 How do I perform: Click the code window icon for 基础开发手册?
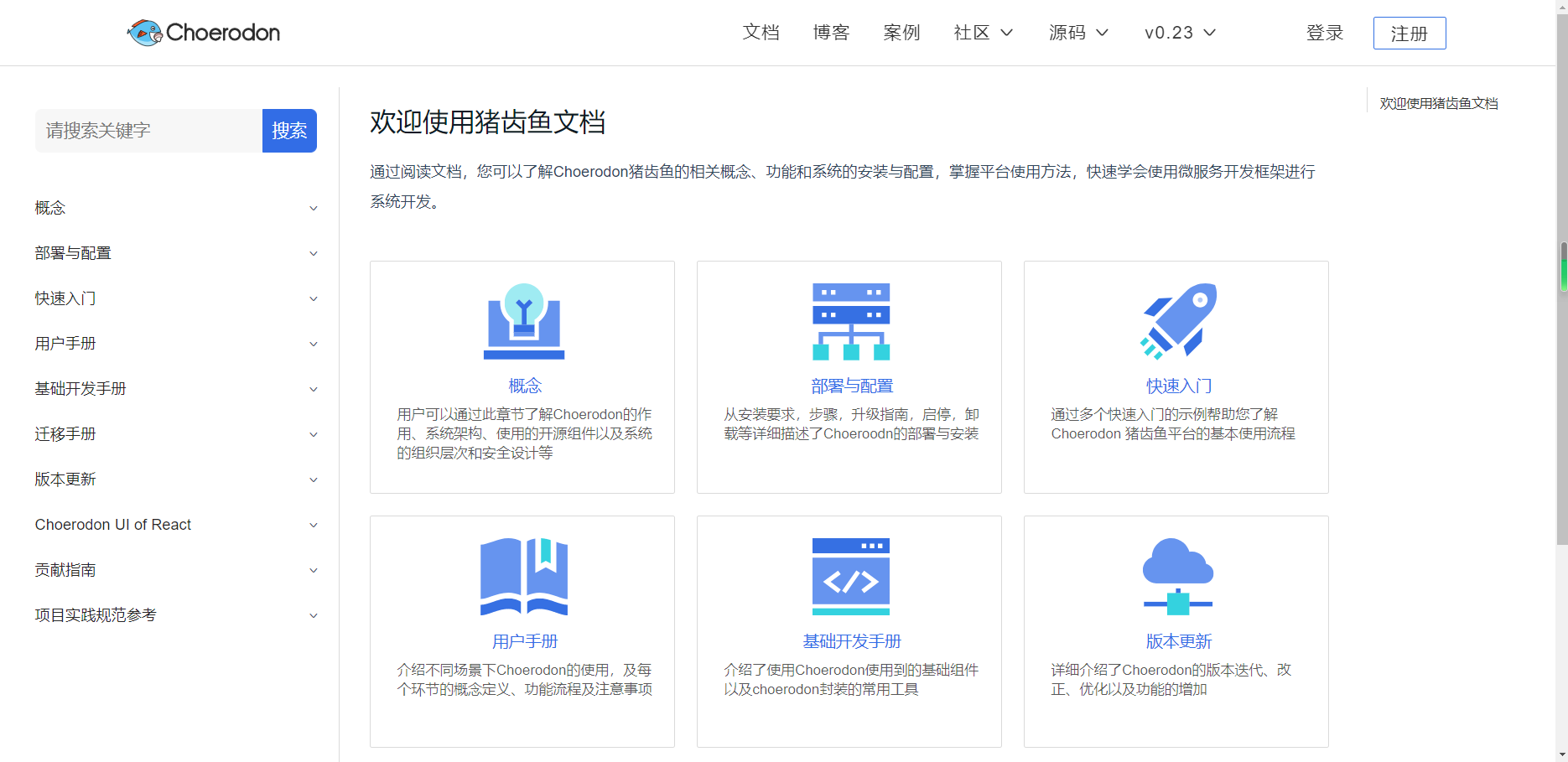pyautogui.click(x=850, y=577)
